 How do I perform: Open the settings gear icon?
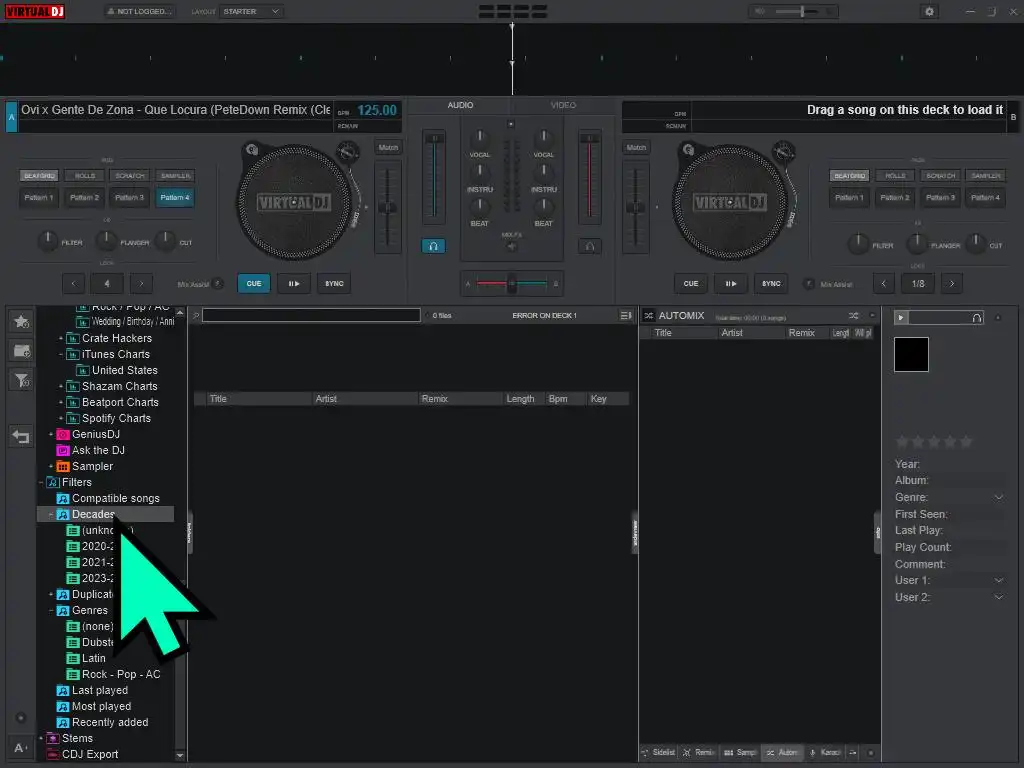pyautogui.click(x=929, y=11)
